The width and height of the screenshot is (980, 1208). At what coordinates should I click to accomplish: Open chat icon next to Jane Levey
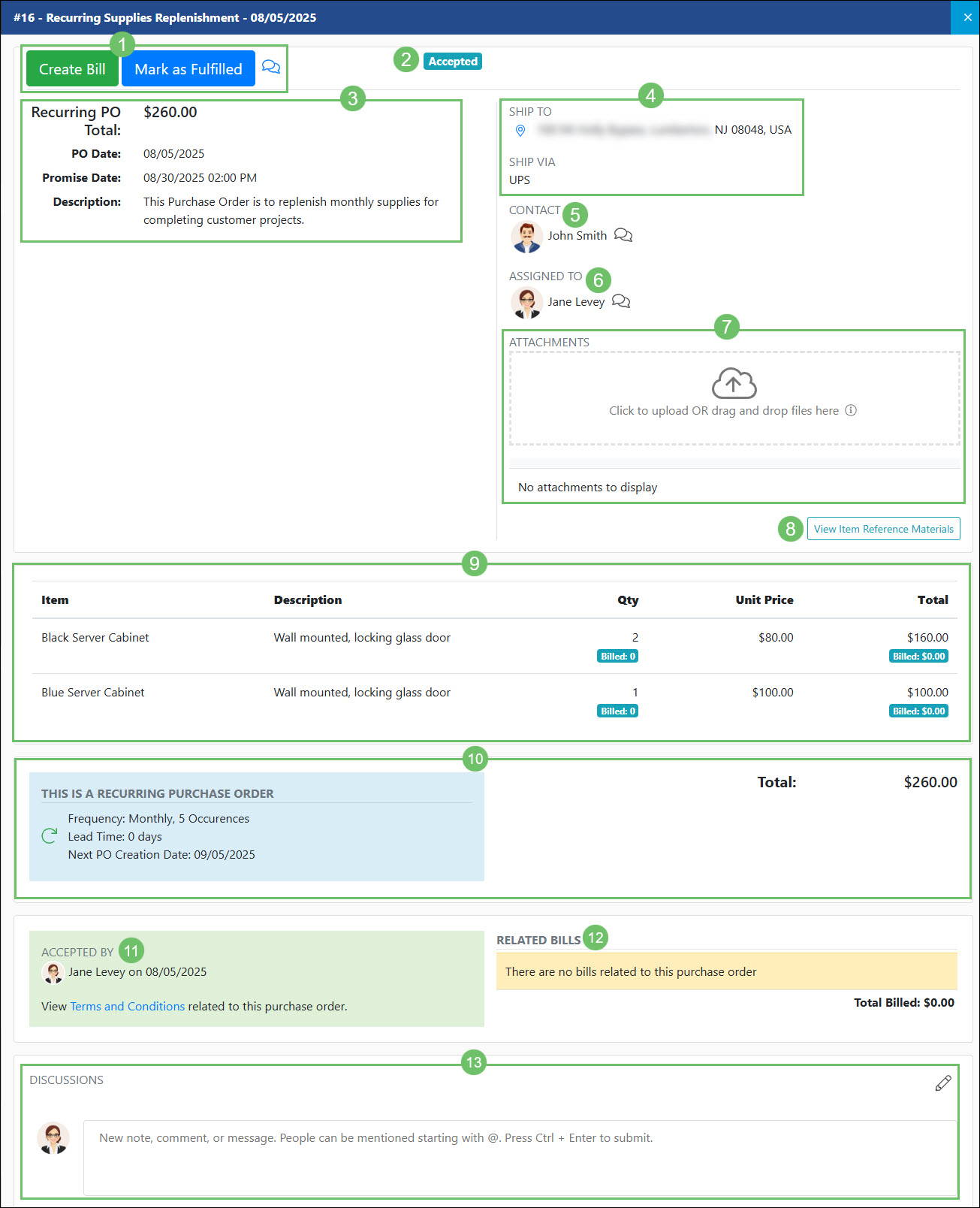(621, 301)
